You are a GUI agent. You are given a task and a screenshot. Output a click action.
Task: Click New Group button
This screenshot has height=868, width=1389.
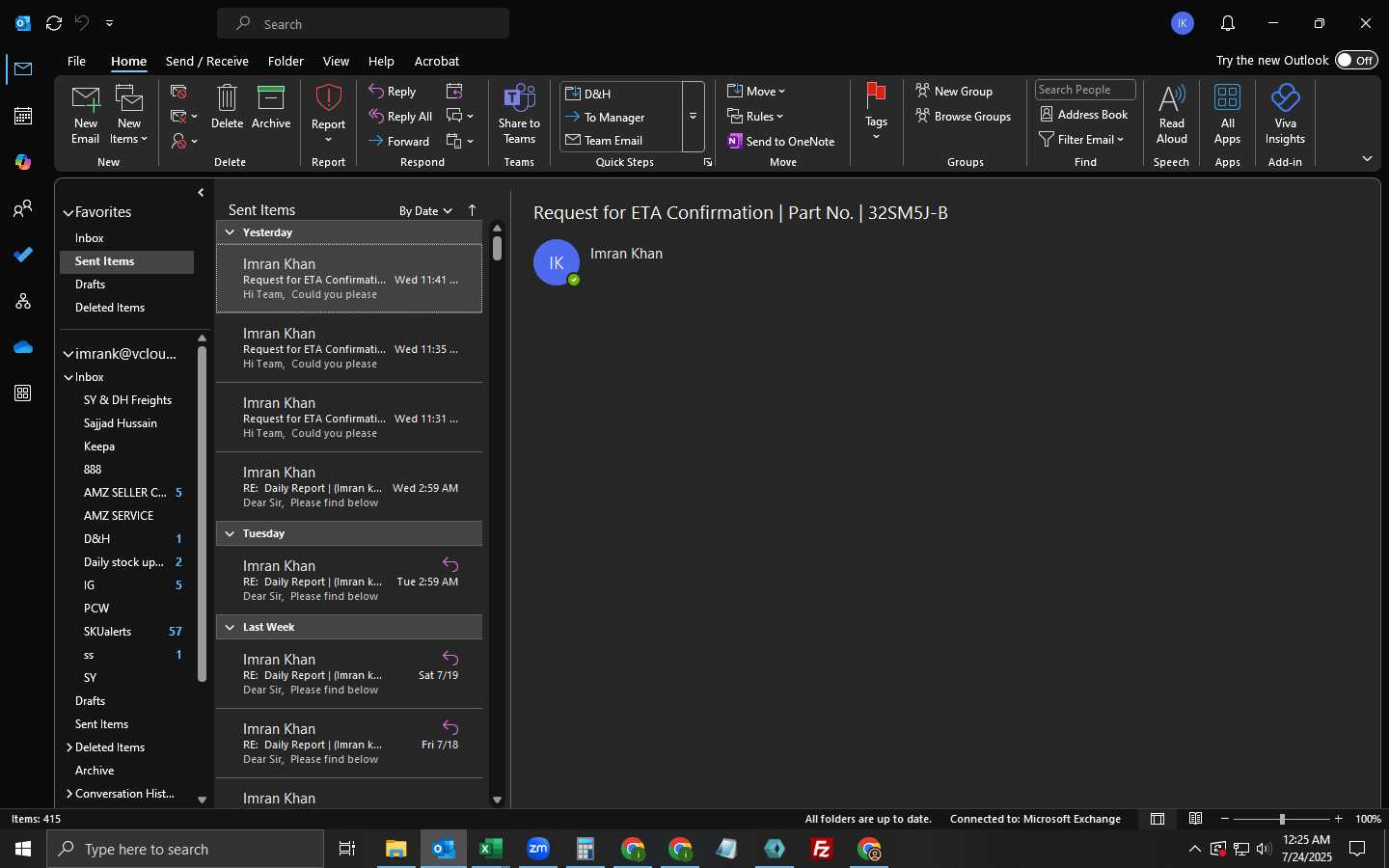954,92
